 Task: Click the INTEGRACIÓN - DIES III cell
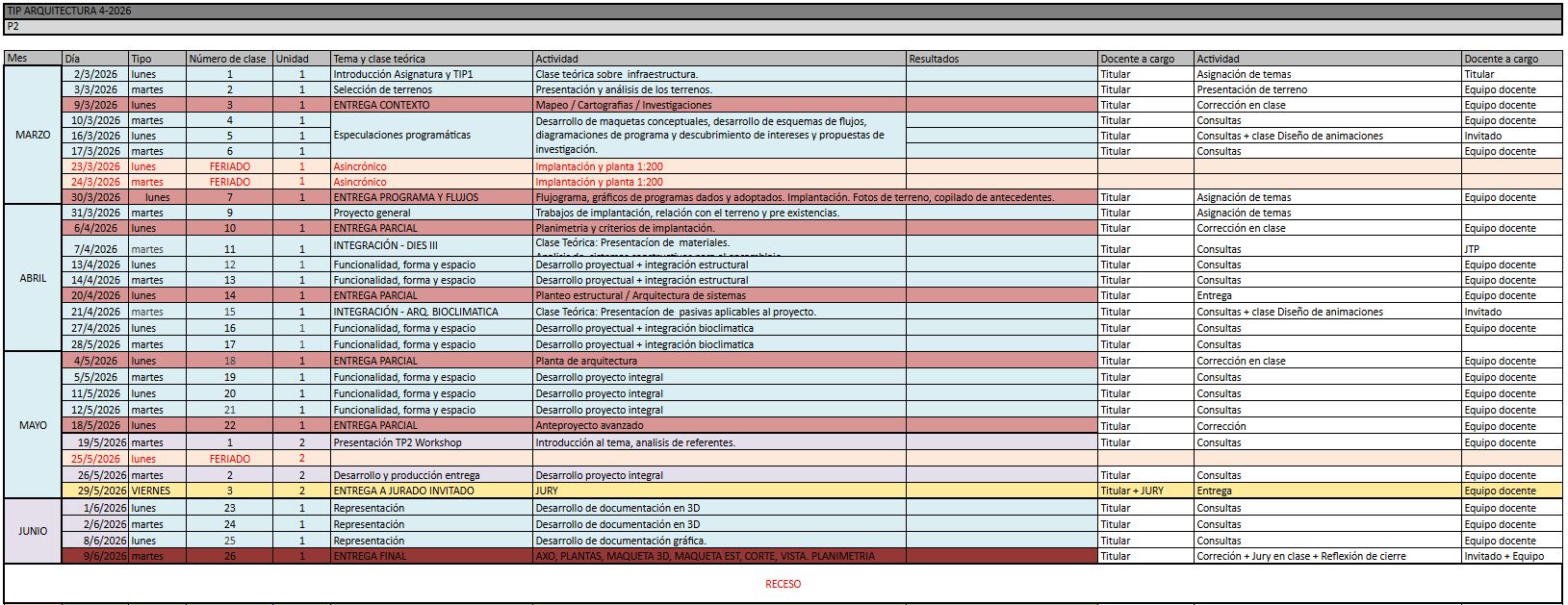[x=431, y=246]
